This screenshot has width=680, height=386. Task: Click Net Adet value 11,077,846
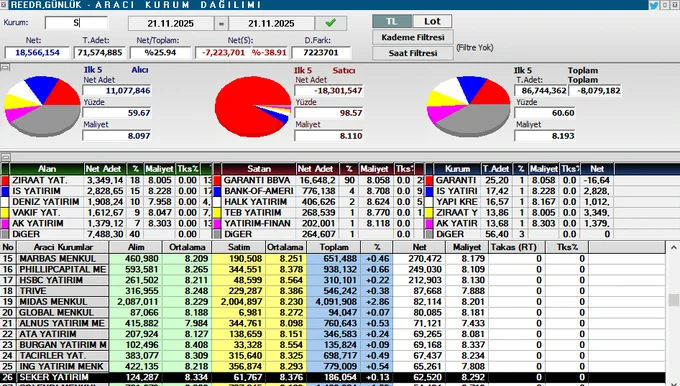click(x=117, y=91)
